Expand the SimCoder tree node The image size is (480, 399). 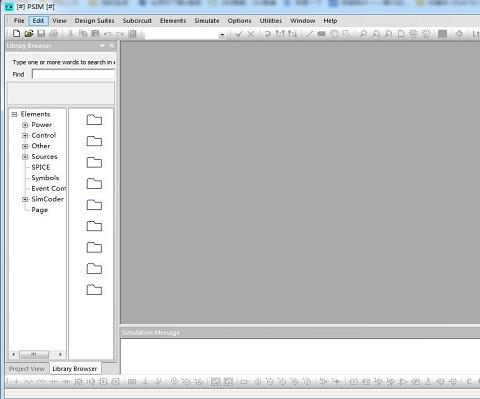coord(25,199)
